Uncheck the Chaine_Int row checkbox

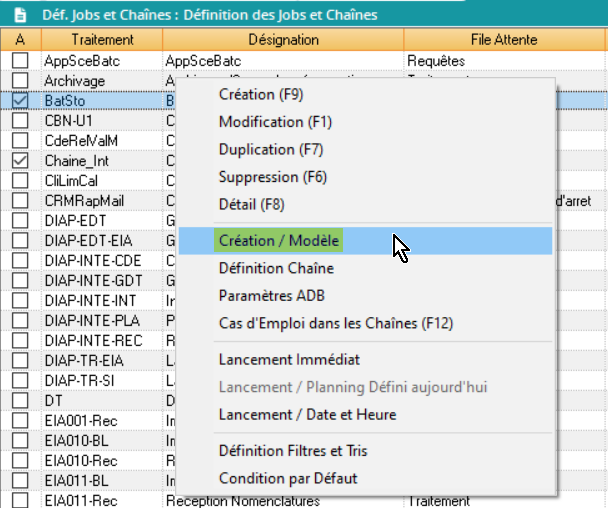click(x=19, y=161)
